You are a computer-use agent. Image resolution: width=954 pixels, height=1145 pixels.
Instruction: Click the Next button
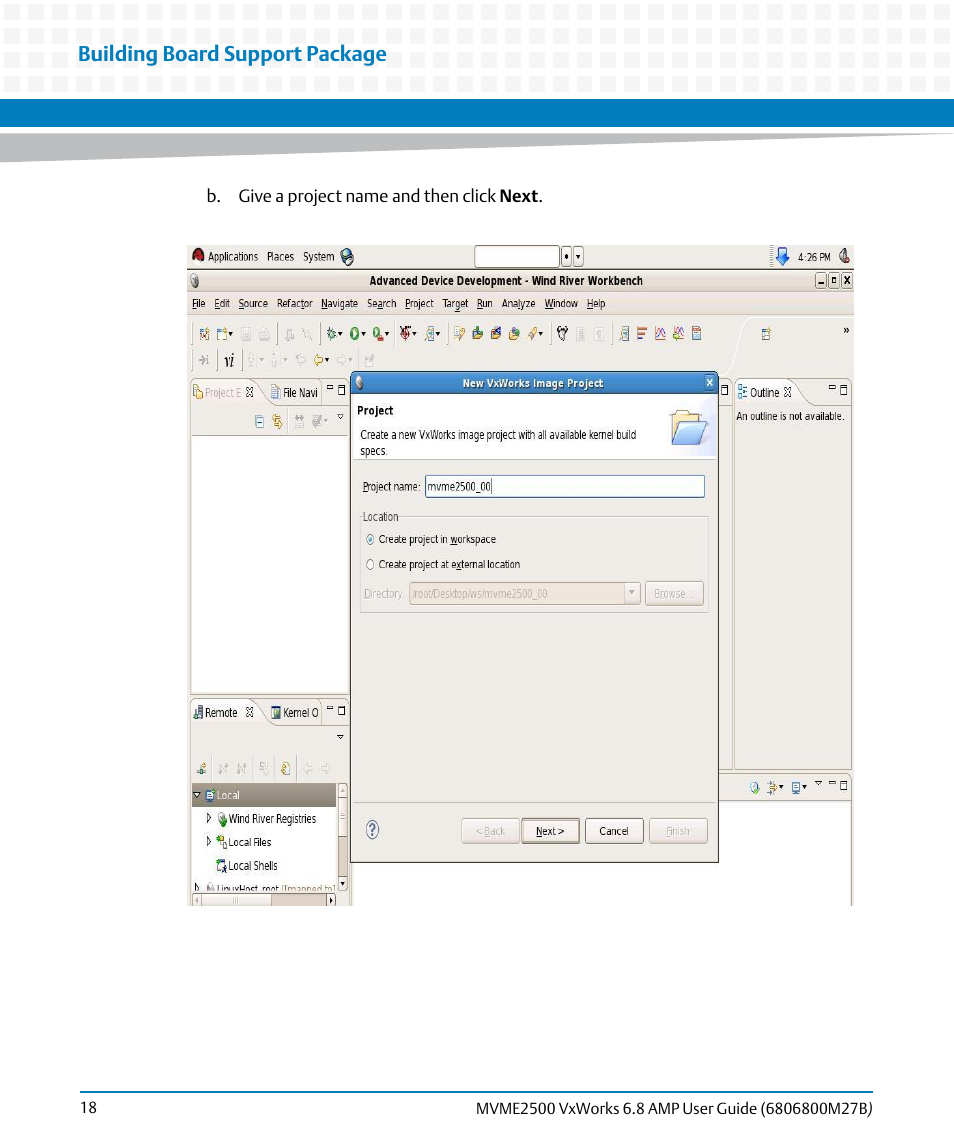550,831
